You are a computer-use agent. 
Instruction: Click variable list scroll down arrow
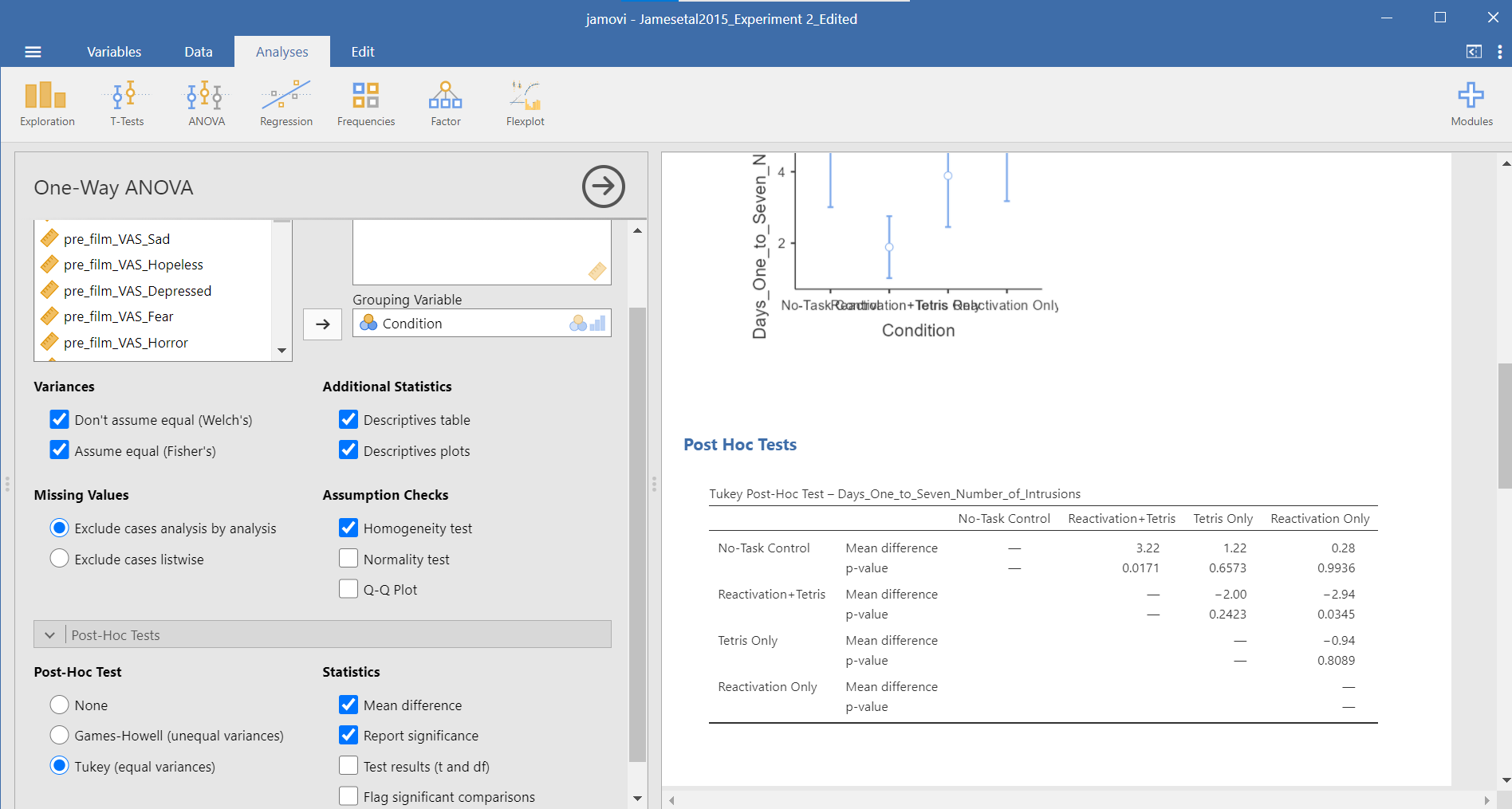[x=282, y=351]
